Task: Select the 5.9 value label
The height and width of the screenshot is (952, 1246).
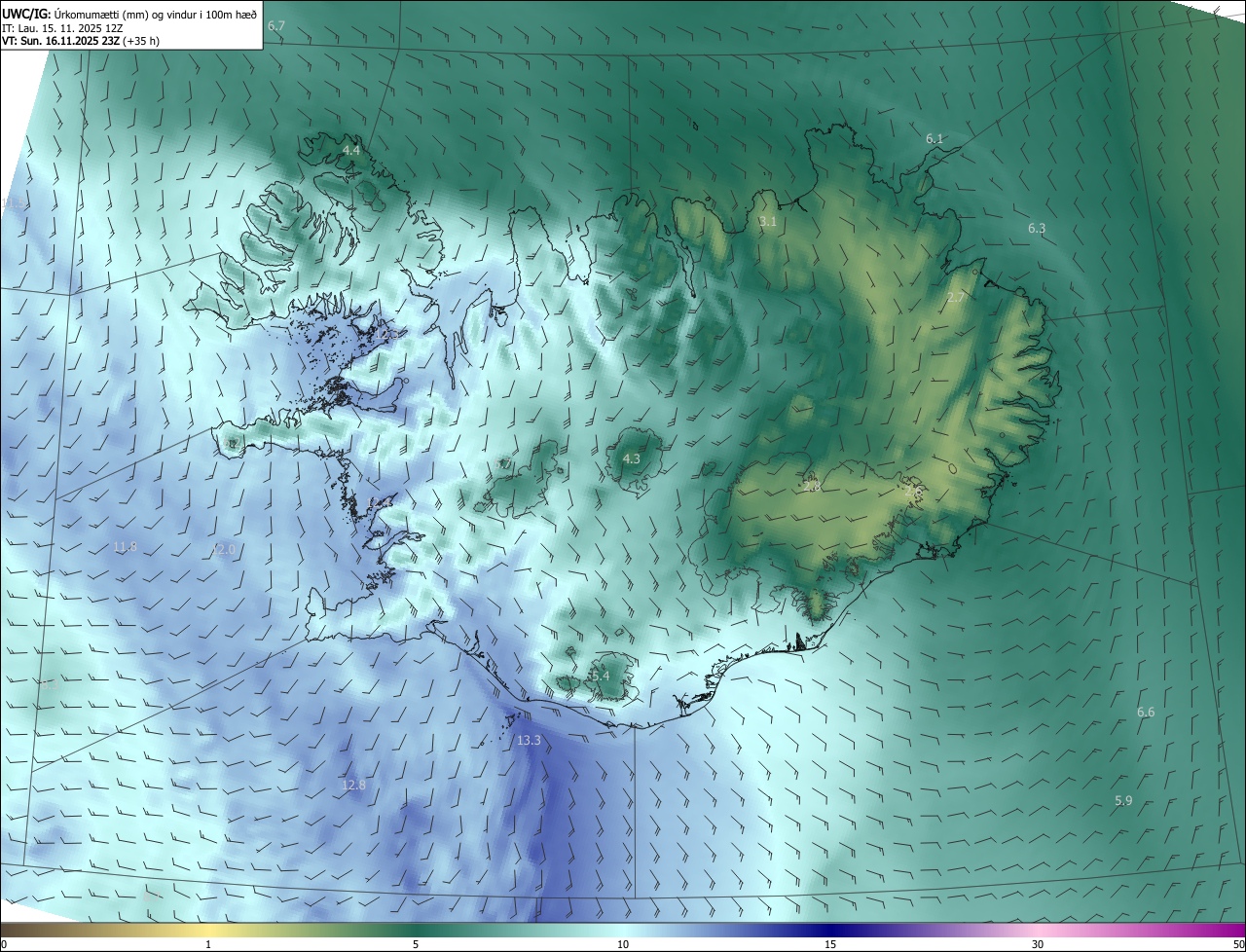Action: tap(1123, 801)
